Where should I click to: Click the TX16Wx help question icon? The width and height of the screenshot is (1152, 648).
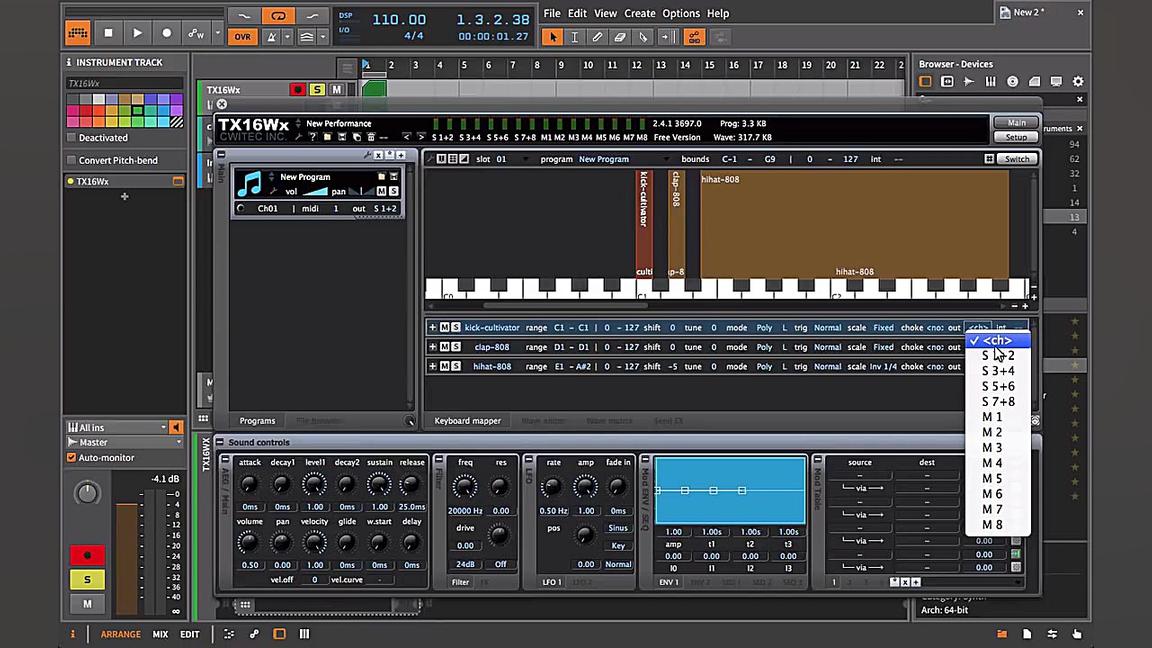(x=313, y=137)
